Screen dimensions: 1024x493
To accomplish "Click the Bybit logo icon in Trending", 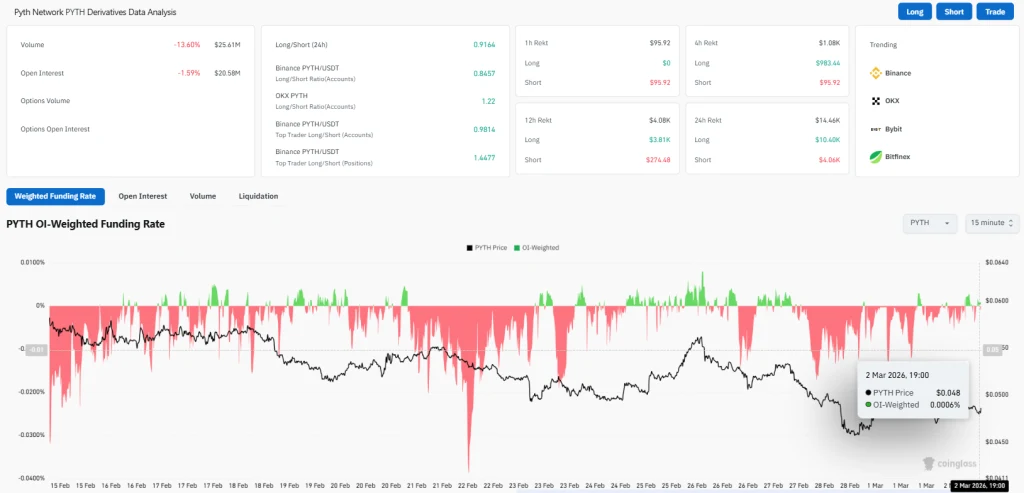I will [x=876, y=129].
